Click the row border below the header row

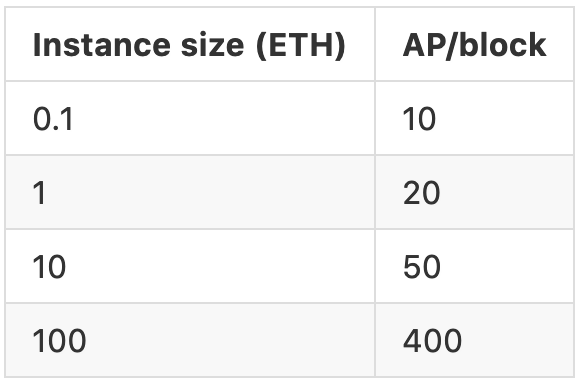pos(290,81)
